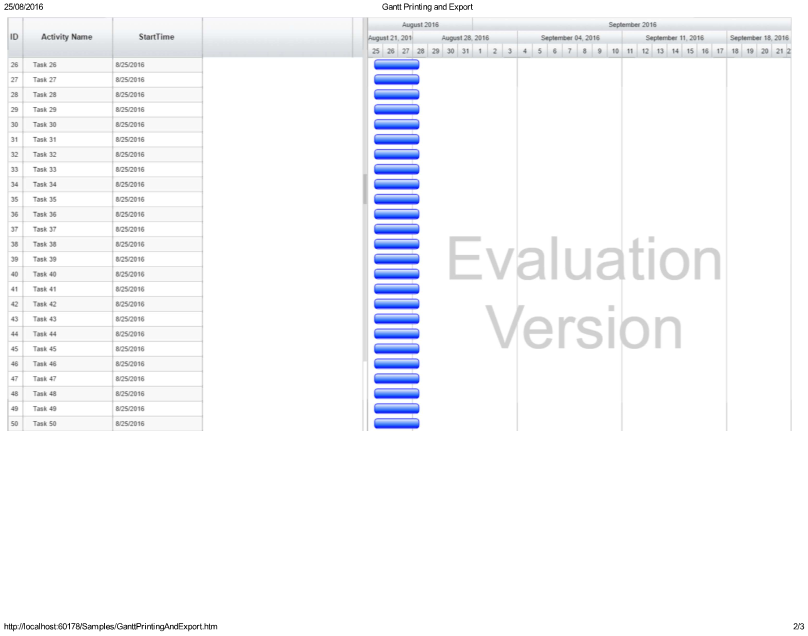Click the StartTime column header

coord(157,37)
